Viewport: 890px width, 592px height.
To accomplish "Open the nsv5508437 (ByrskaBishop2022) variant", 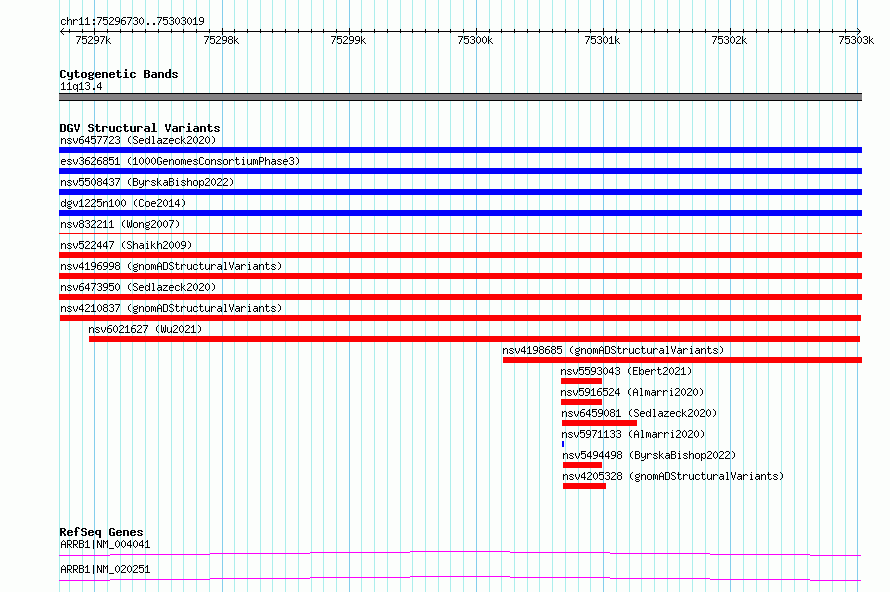I will pos(147,182).
